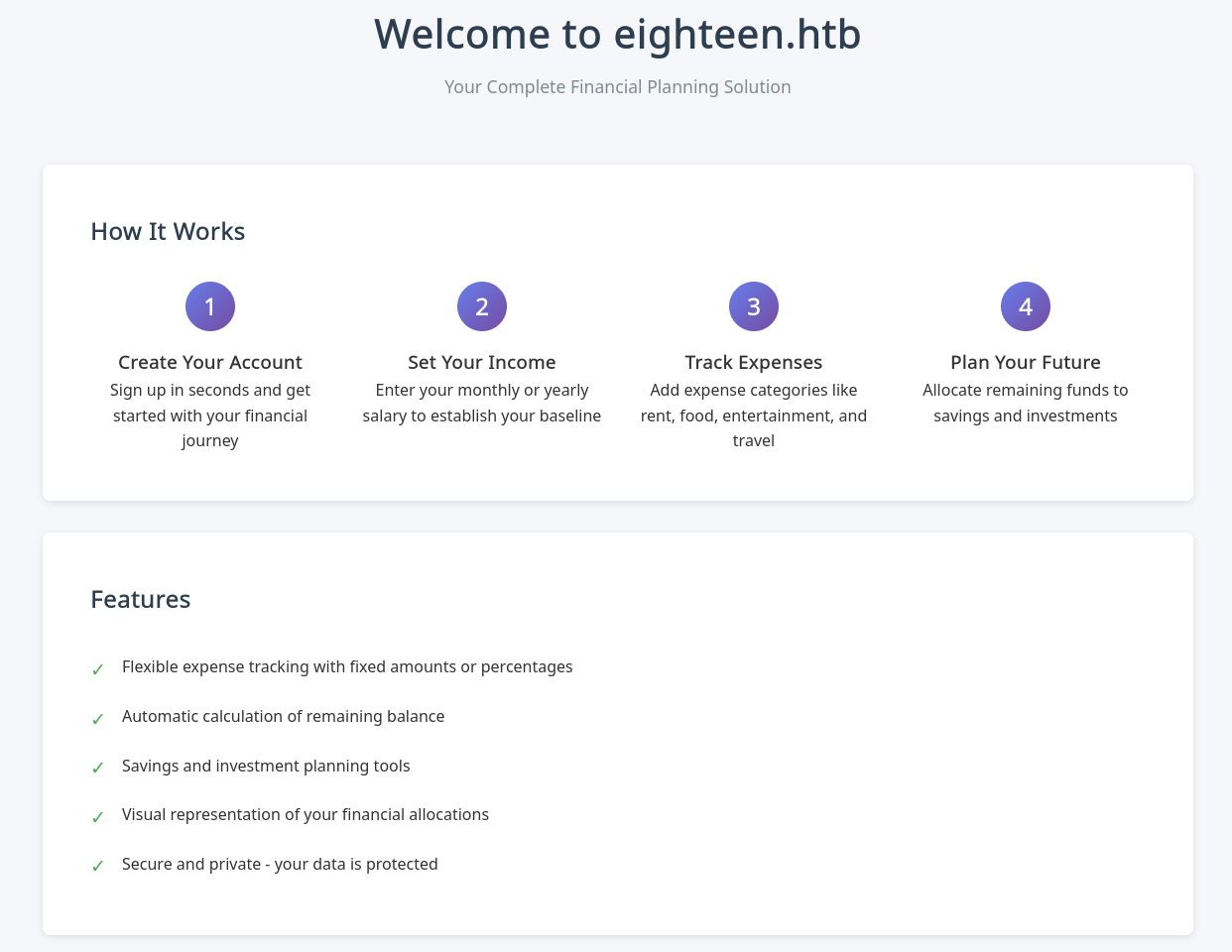Click the 'Plan Your Future' title

click(1026, 363)
